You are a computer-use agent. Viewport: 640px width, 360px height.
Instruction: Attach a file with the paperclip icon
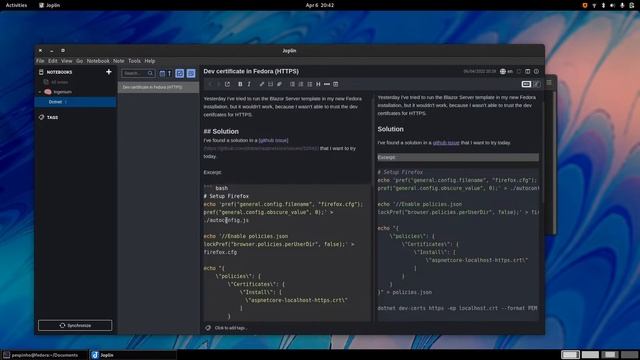279,84
